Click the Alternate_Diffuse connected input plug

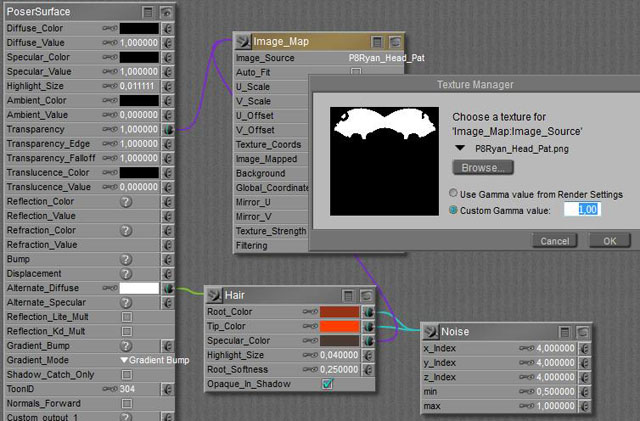167,288
